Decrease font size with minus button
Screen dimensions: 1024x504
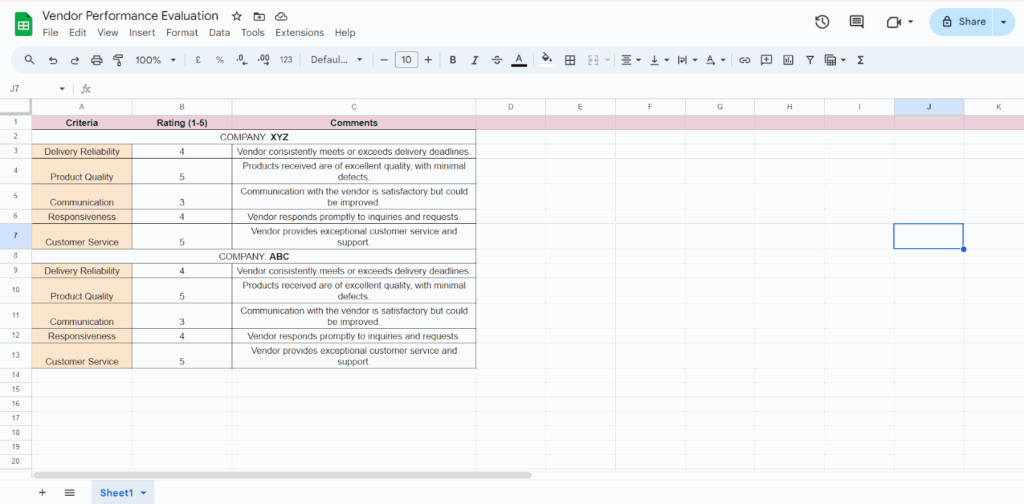click(384, 60)
